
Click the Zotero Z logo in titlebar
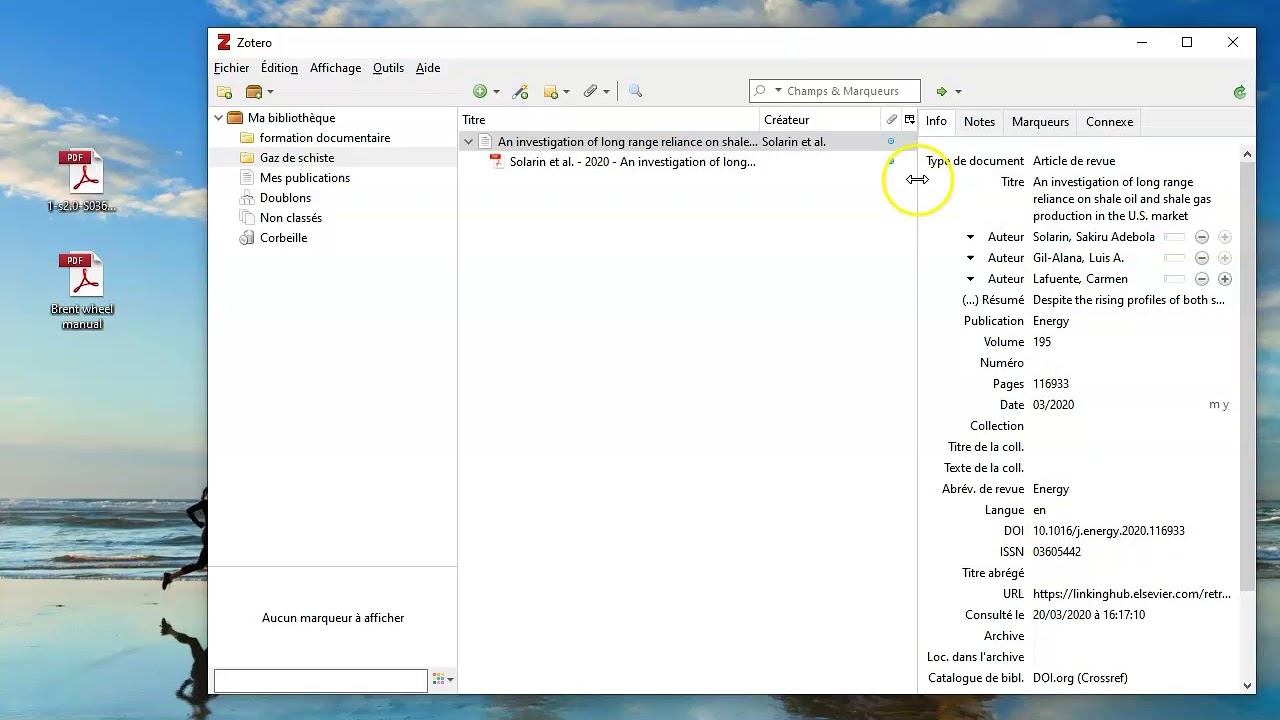pos(224,42)
